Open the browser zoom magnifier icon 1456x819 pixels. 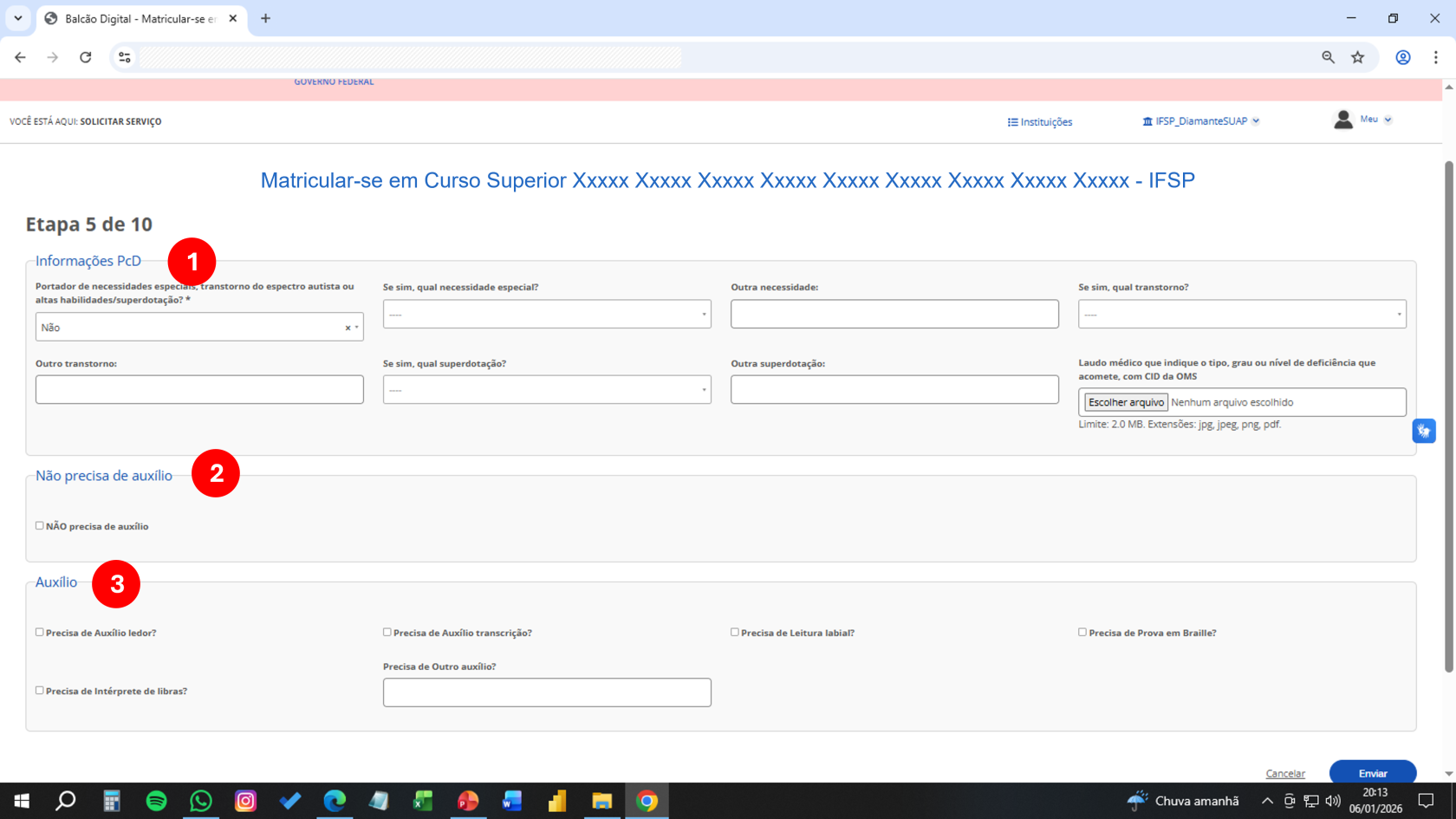point(1328,57)
